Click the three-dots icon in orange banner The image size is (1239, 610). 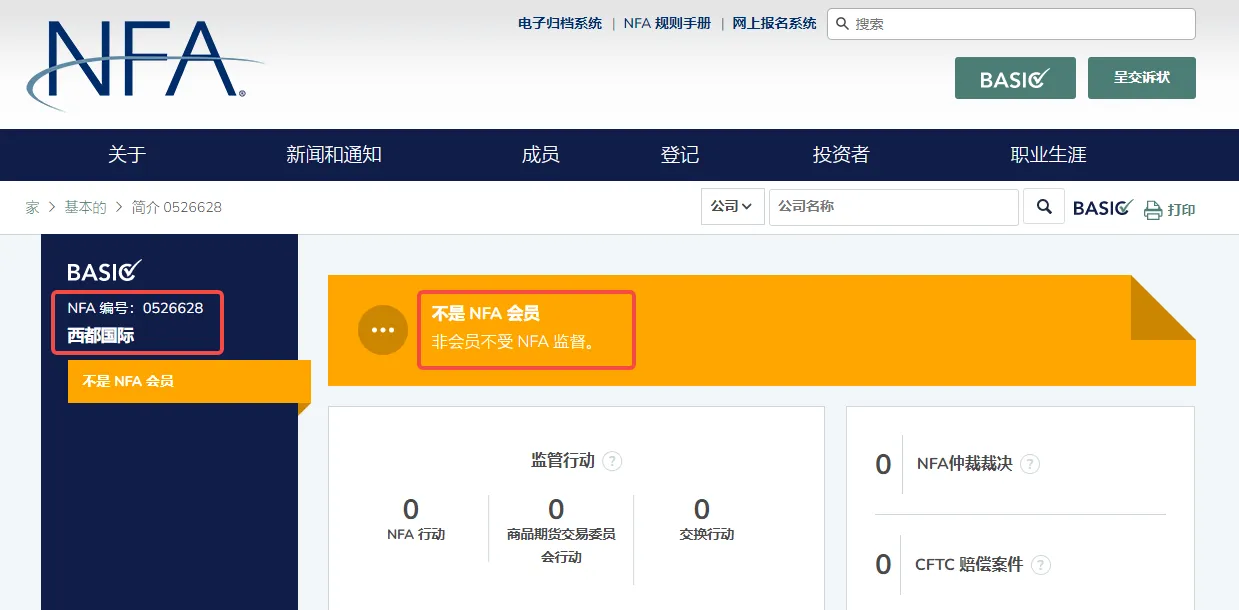click(x=383, y=330)
